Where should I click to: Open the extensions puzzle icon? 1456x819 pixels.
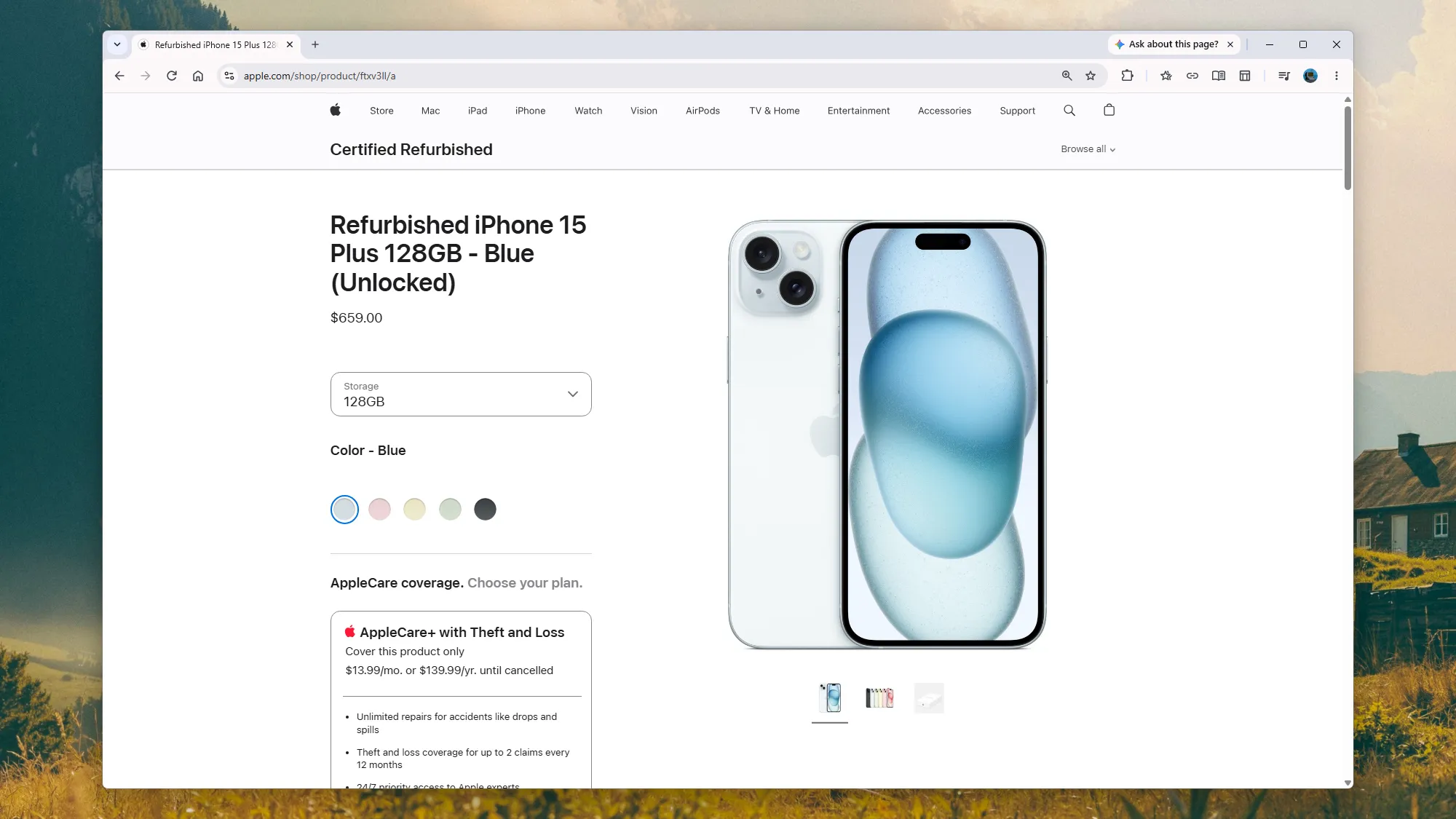(1127, 76)
